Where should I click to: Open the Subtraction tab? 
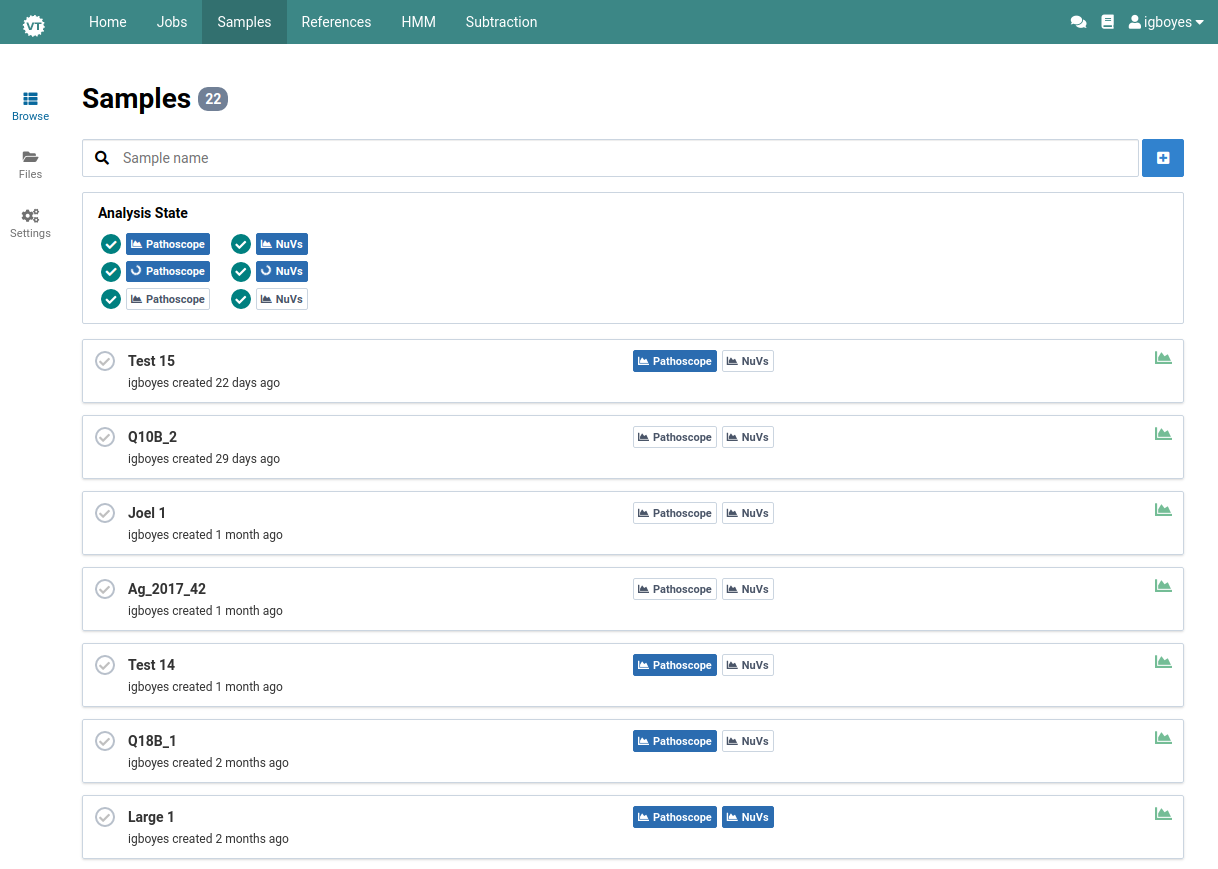501,22
